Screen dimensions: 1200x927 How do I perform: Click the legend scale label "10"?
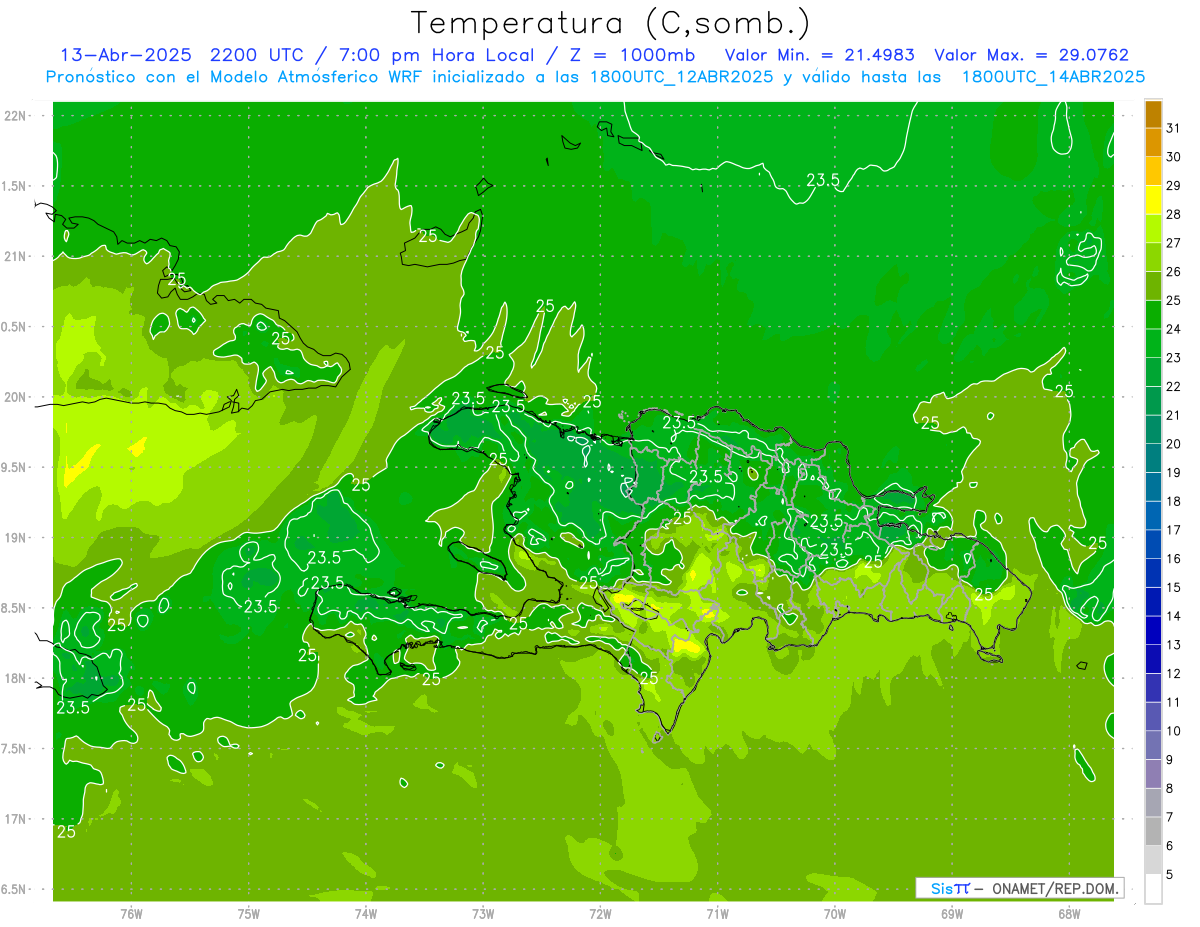coord(1173,730)
